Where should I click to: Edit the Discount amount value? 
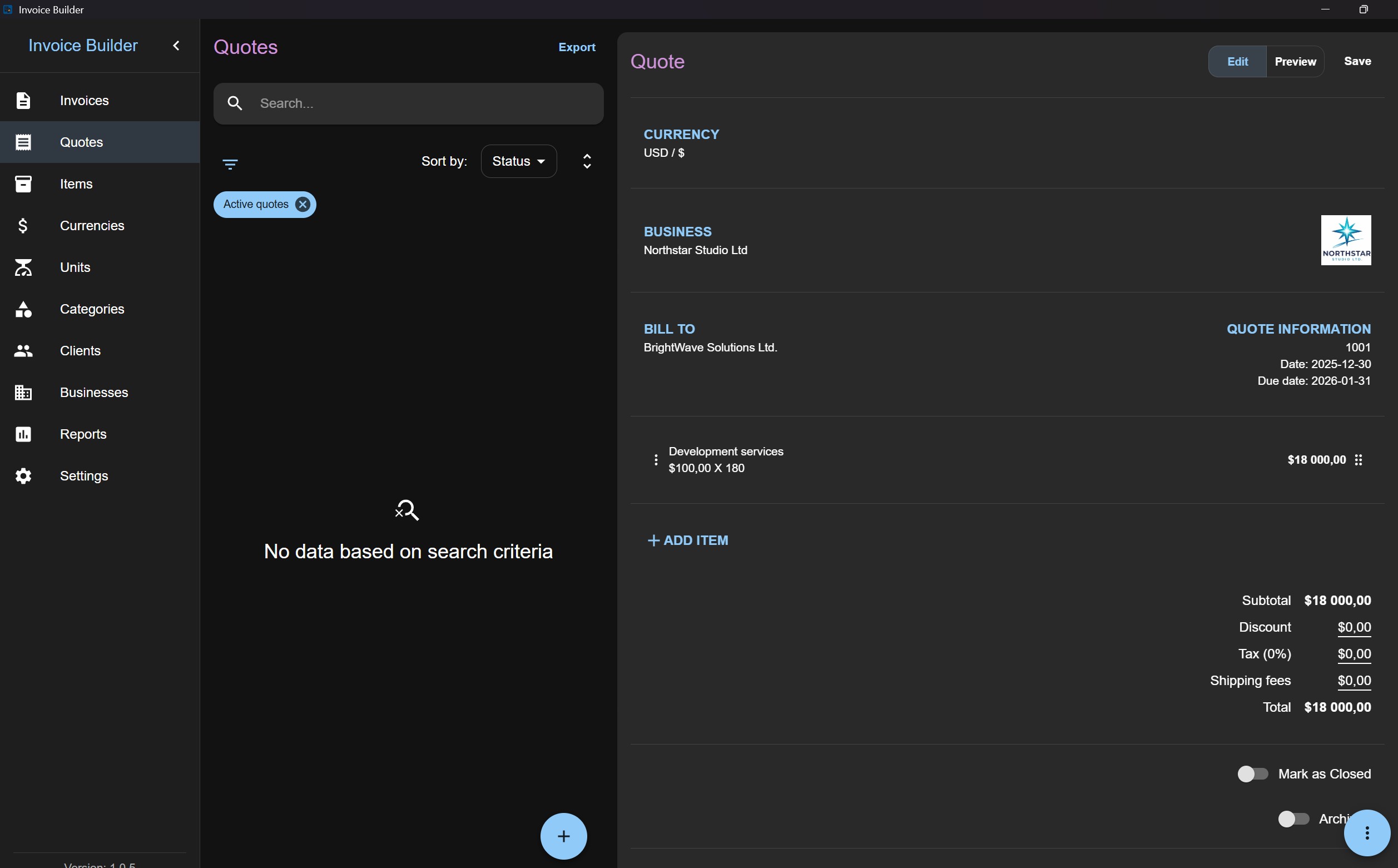click(x=1354, y=627)
